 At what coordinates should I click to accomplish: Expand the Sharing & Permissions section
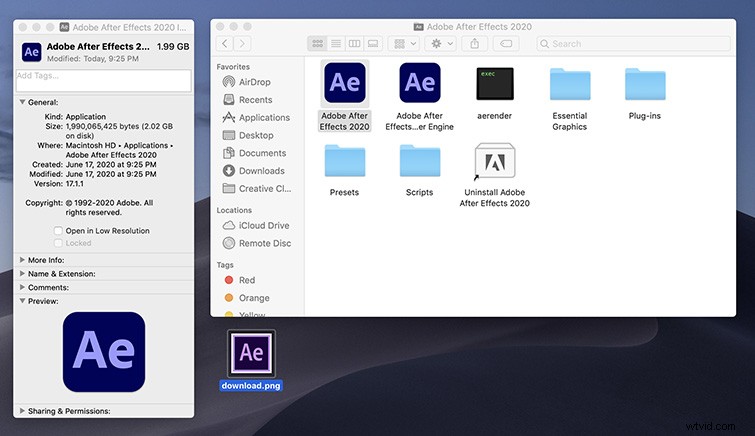[22, 411]
